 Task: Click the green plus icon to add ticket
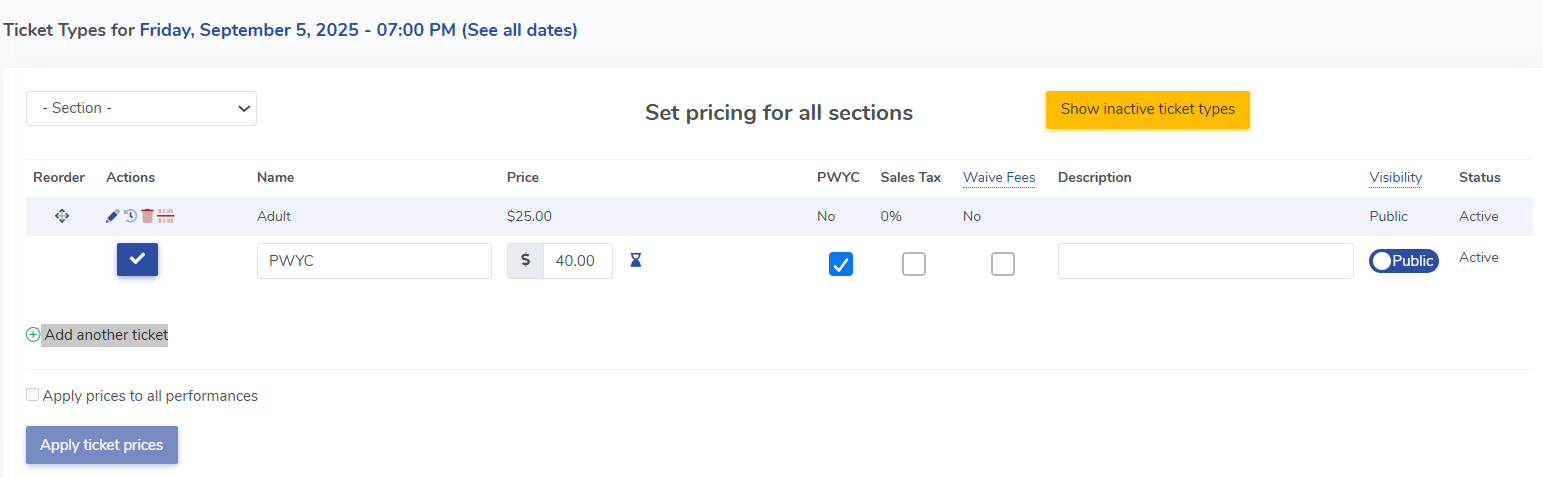point(33,335)
